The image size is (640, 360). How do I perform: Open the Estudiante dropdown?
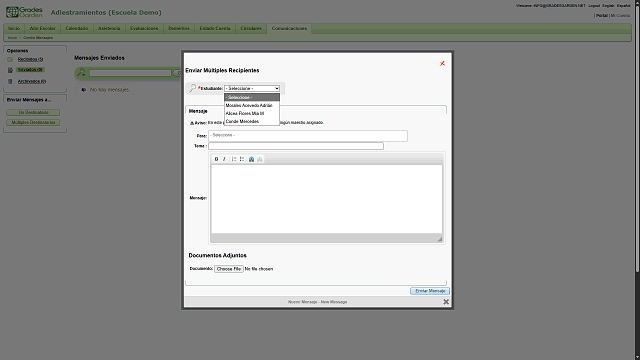point(252,88)
